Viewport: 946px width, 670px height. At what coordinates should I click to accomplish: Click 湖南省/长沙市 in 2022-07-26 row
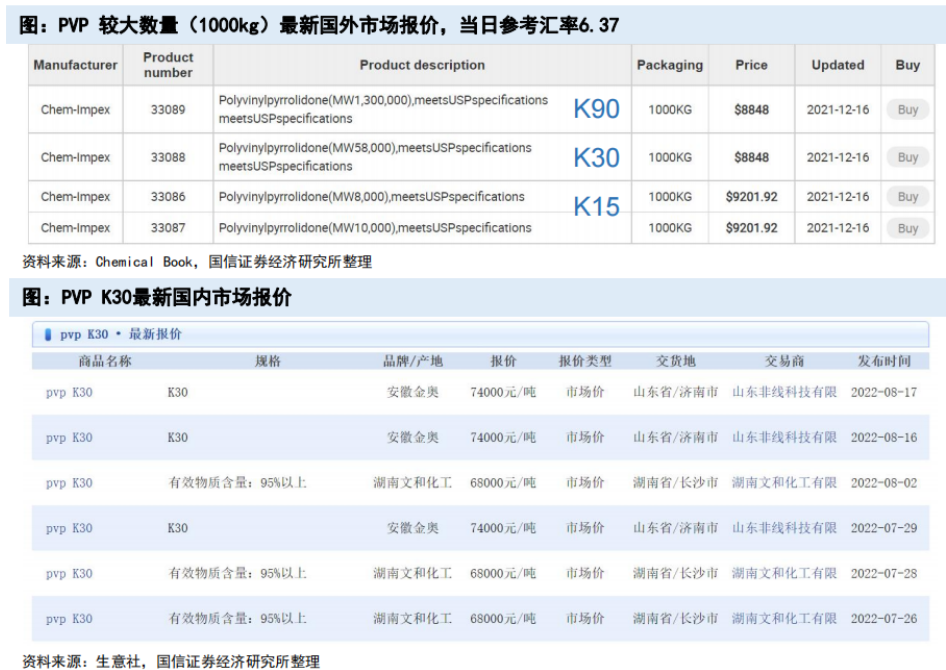click(676, 618)
